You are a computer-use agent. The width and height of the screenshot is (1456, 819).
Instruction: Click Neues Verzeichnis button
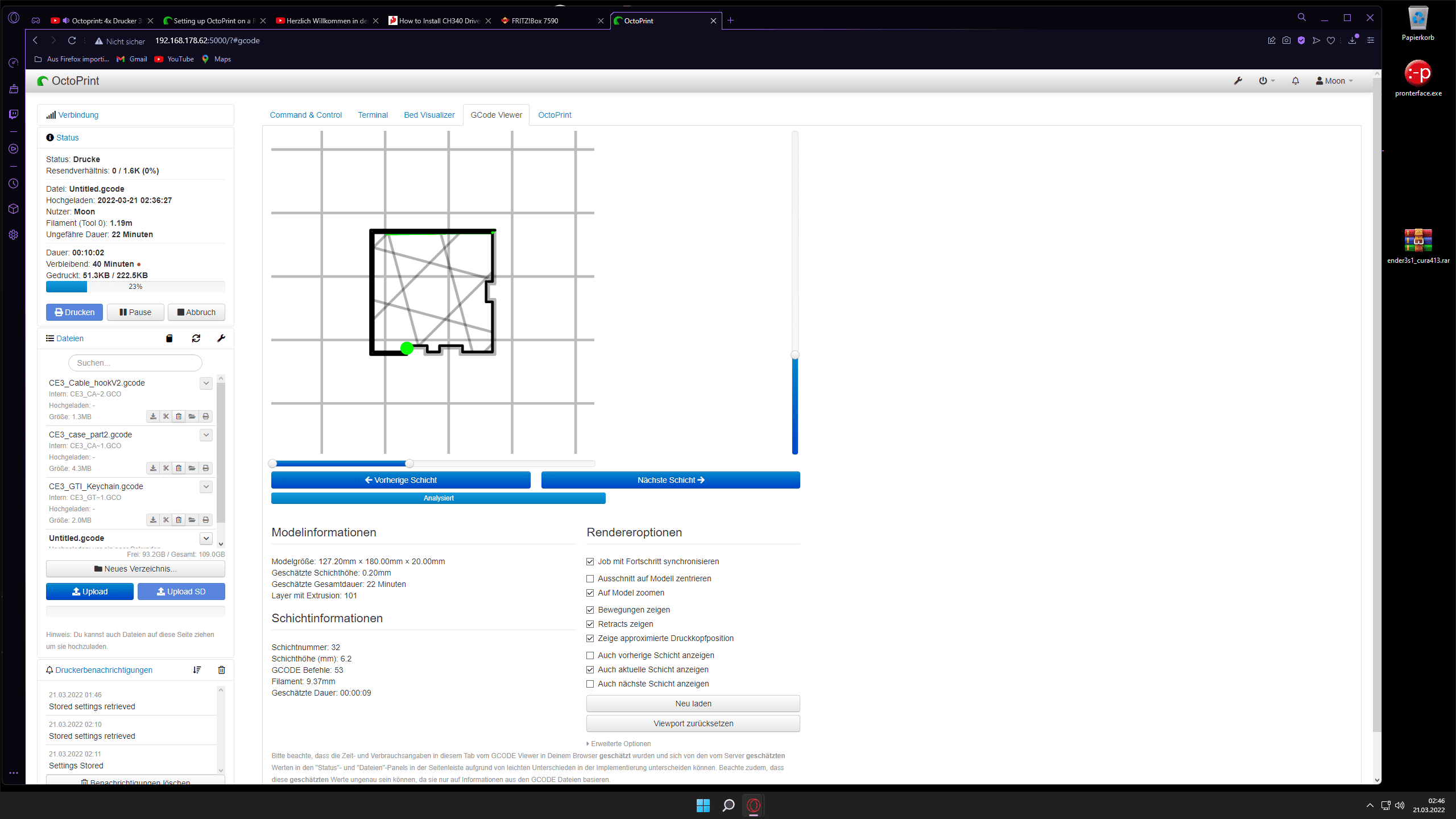click(135, 569)
